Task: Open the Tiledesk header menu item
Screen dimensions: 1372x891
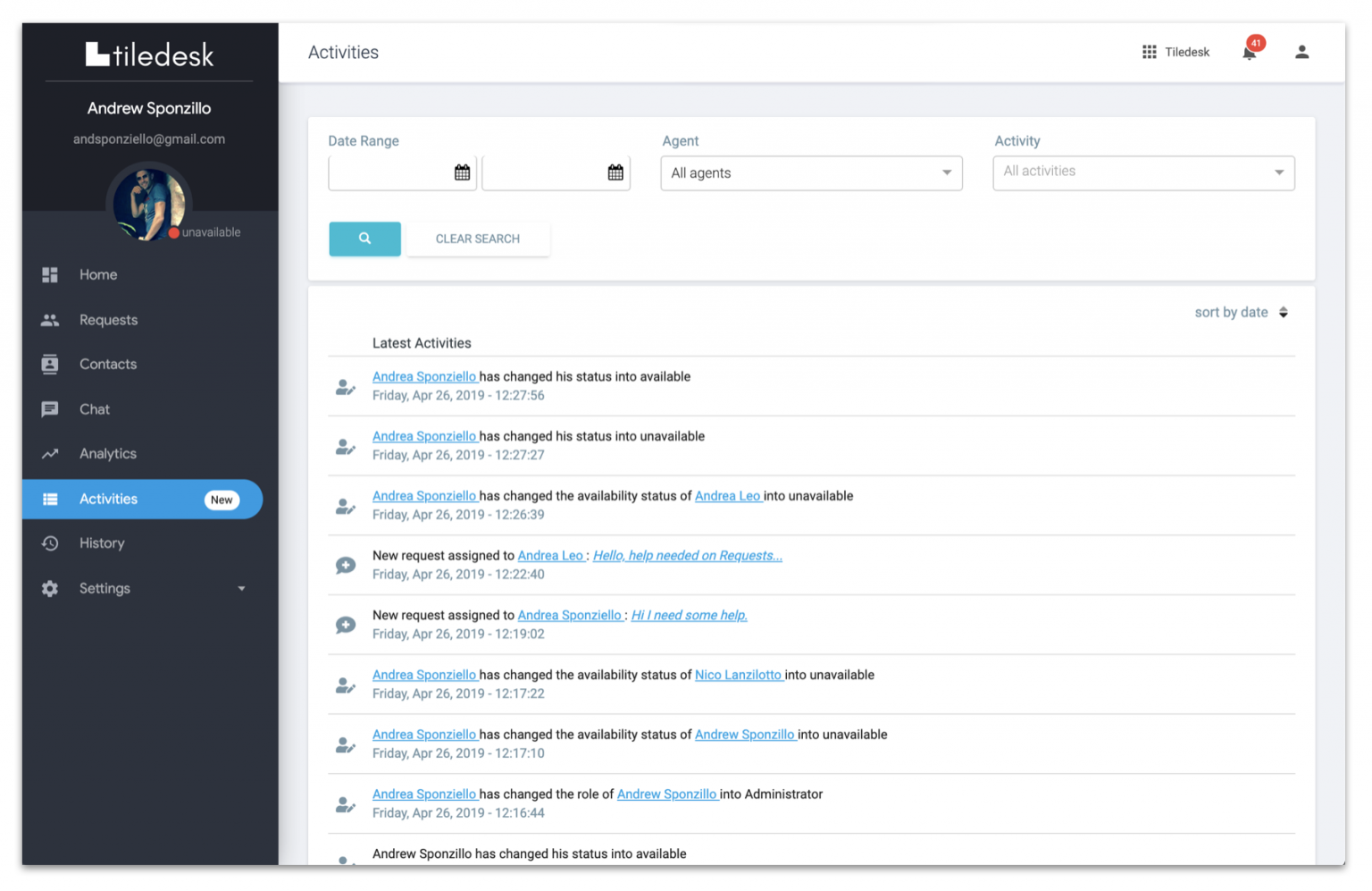Action: pos(1186,52)
